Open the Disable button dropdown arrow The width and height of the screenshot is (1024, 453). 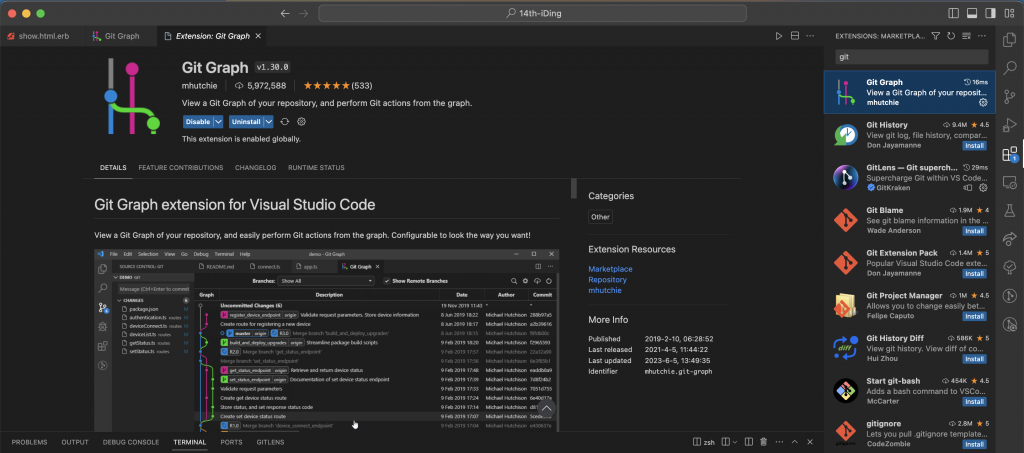tap(219, 122)
